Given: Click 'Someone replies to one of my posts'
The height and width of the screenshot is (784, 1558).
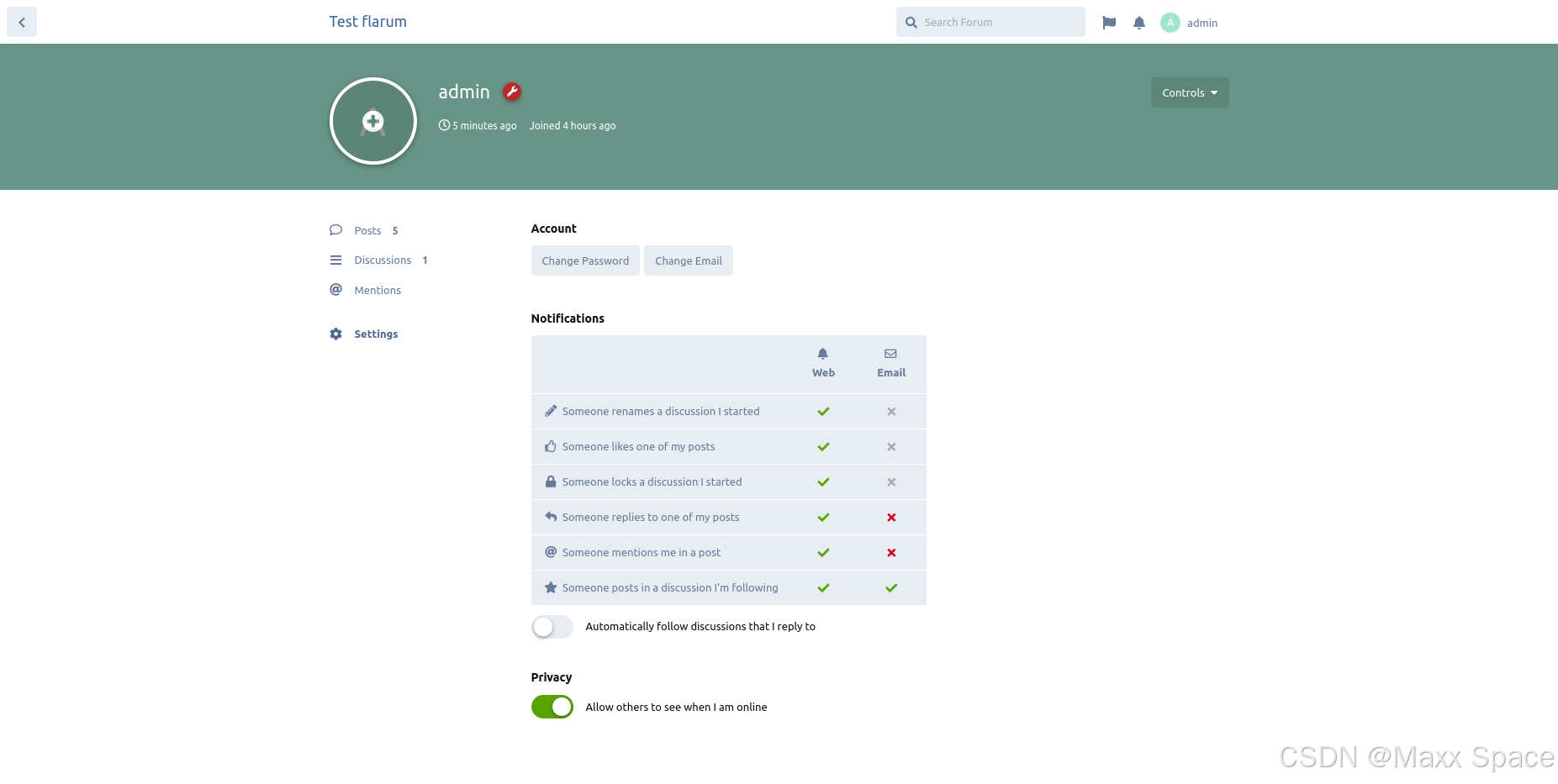Looking at the screenshot, I should [651, 517].
